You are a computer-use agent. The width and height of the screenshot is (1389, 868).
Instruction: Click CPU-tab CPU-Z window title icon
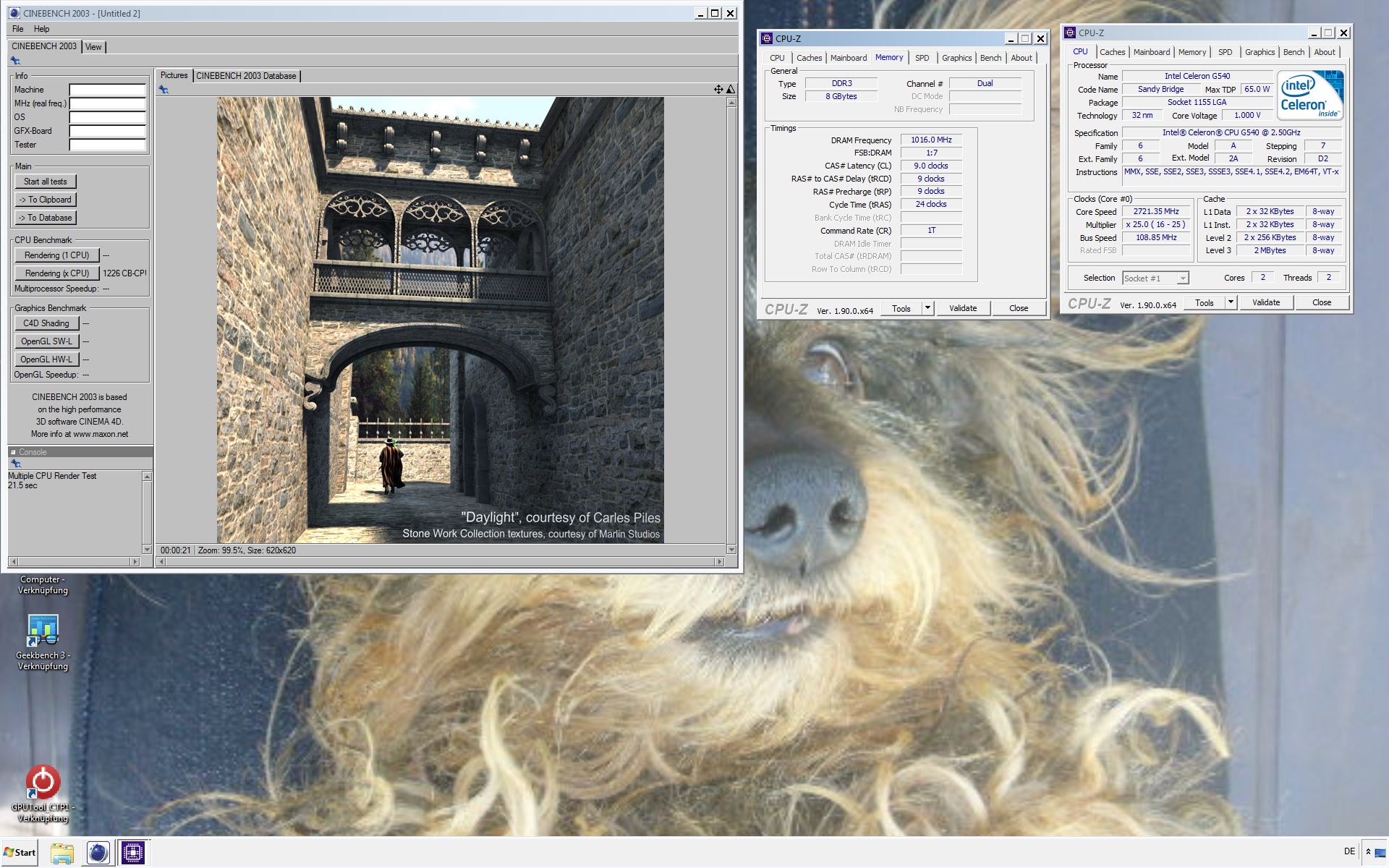(1070, 33)
